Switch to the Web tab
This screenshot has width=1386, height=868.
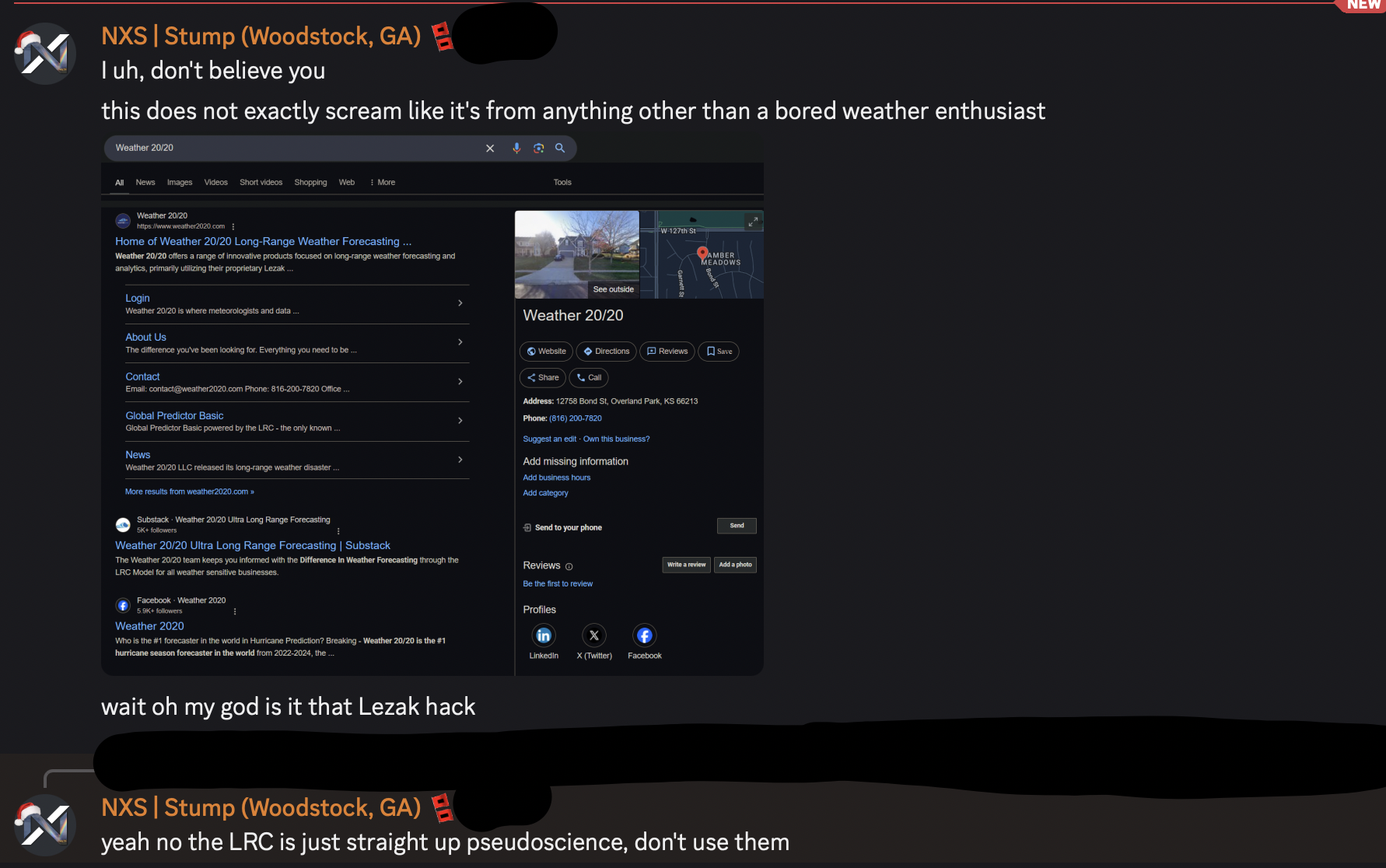[x=347, y=183]
